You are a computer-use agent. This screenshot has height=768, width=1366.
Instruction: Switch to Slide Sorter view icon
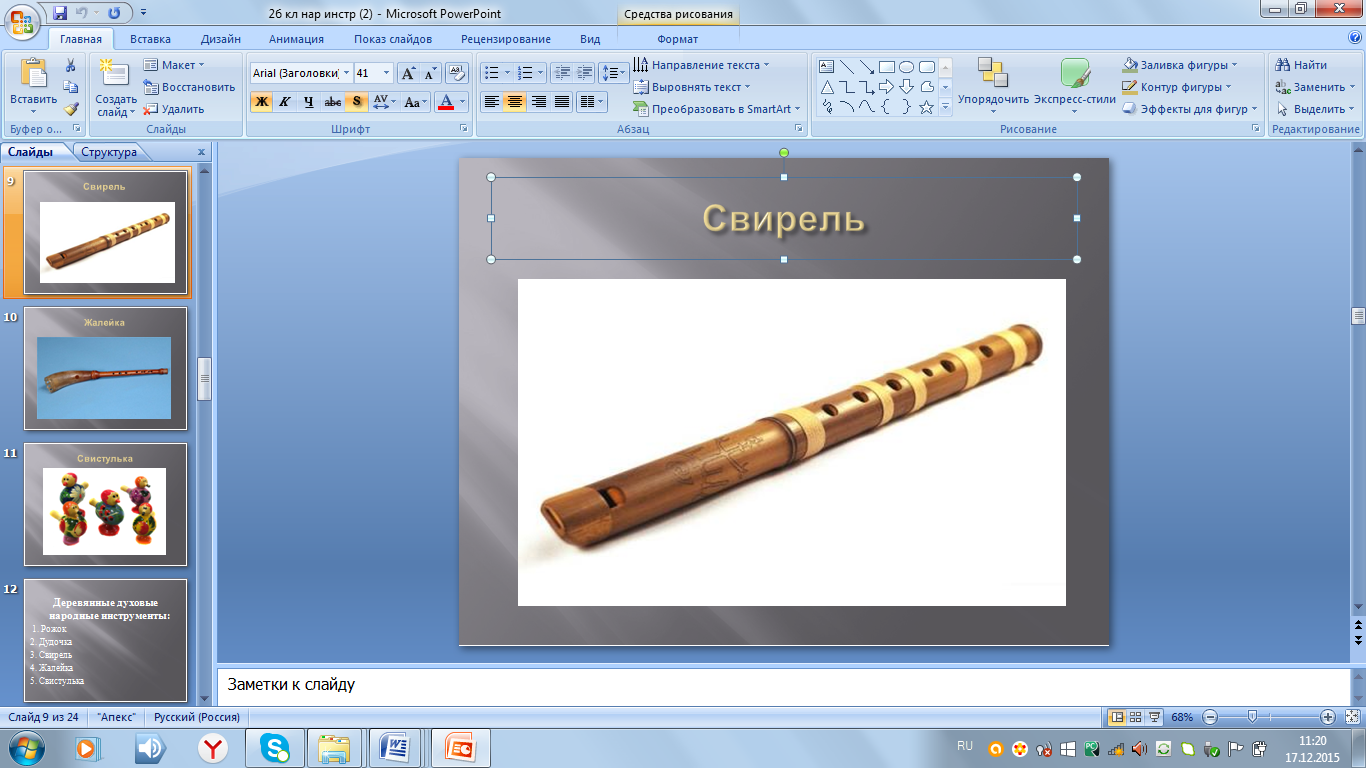click(1136, 717)
